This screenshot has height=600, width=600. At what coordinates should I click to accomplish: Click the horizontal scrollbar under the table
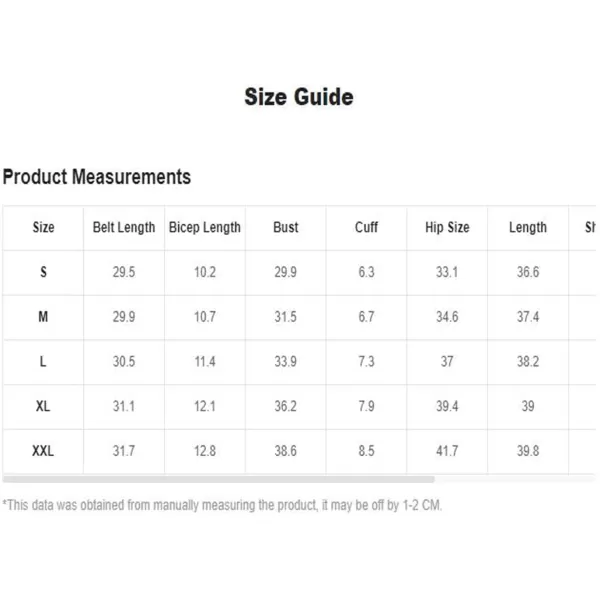[218, 479]
